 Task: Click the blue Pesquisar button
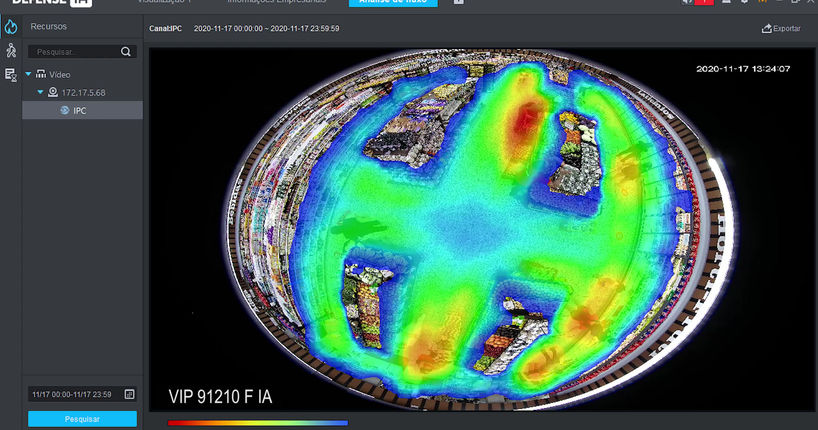82,419
